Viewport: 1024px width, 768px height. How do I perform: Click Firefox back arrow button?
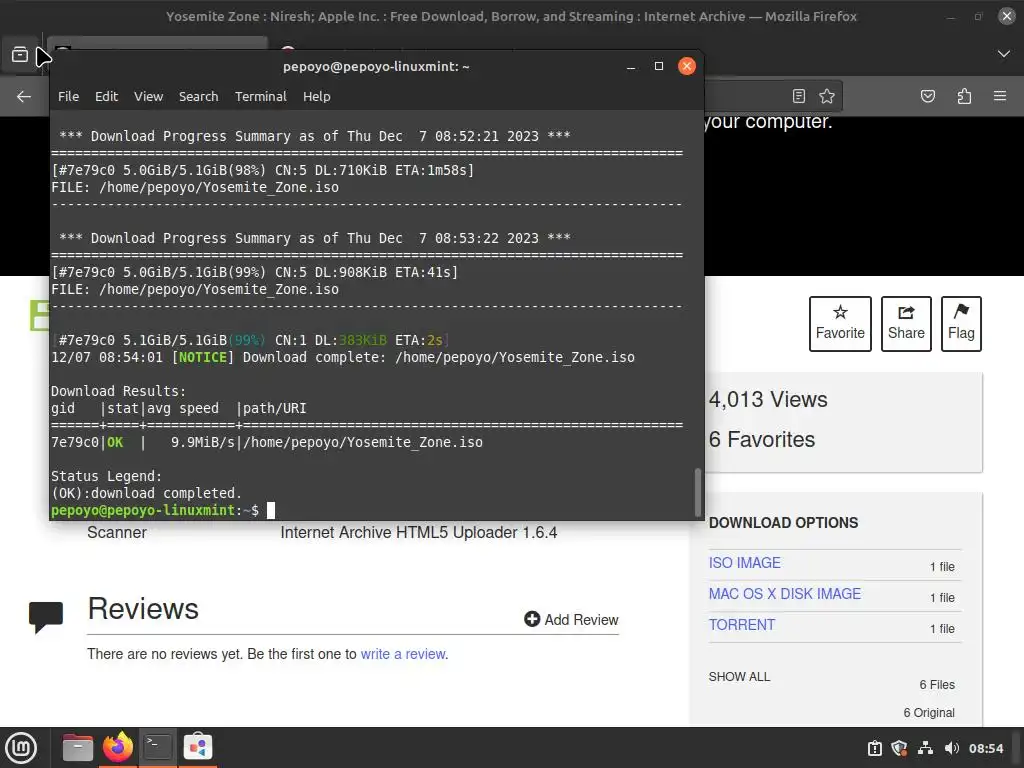pos(24,97)
